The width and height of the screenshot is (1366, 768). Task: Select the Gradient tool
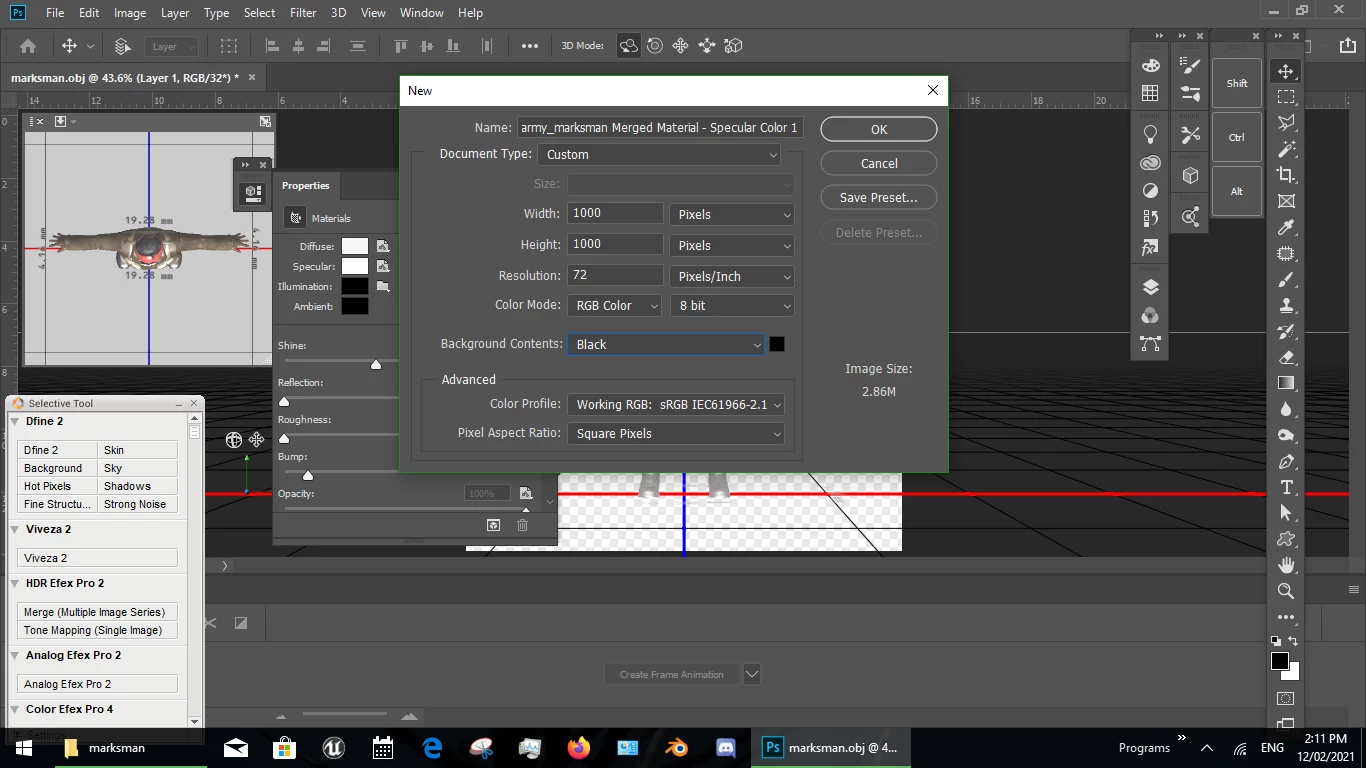click(1286, 383)
